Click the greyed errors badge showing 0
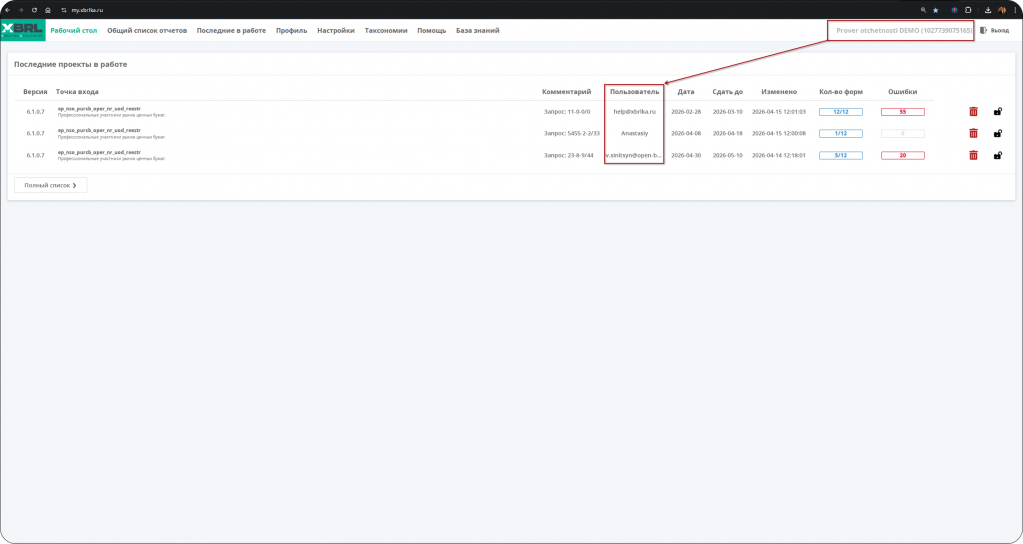This screenshot has height=544, width=1023. tap(903, 133)
